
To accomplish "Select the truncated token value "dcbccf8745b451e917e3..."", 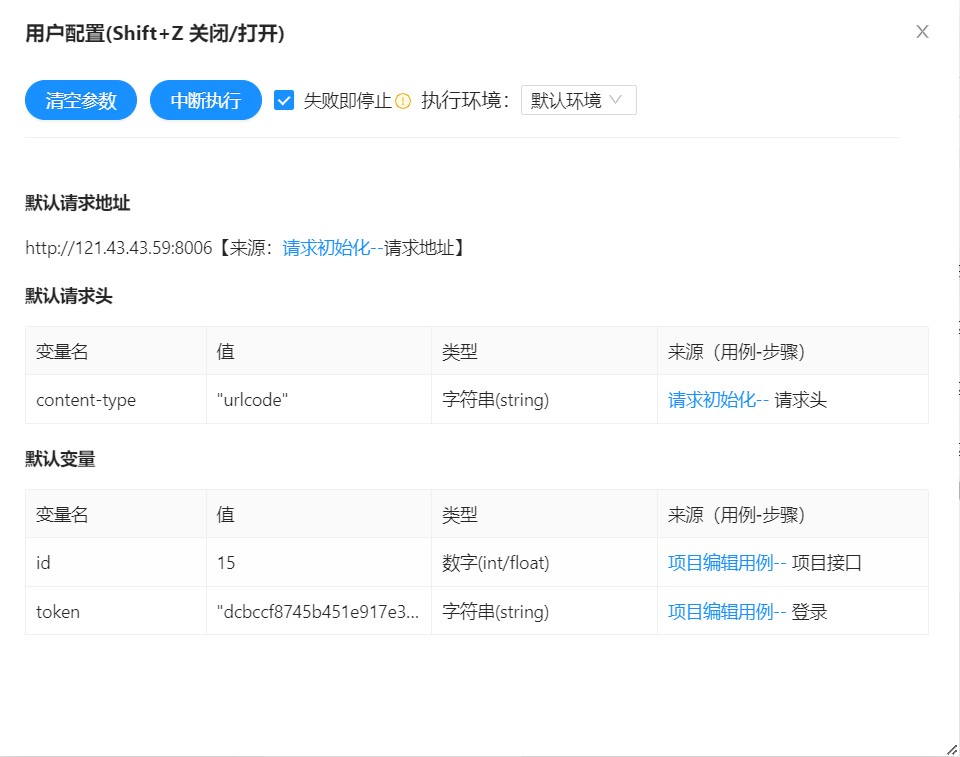I will point(318,612).
